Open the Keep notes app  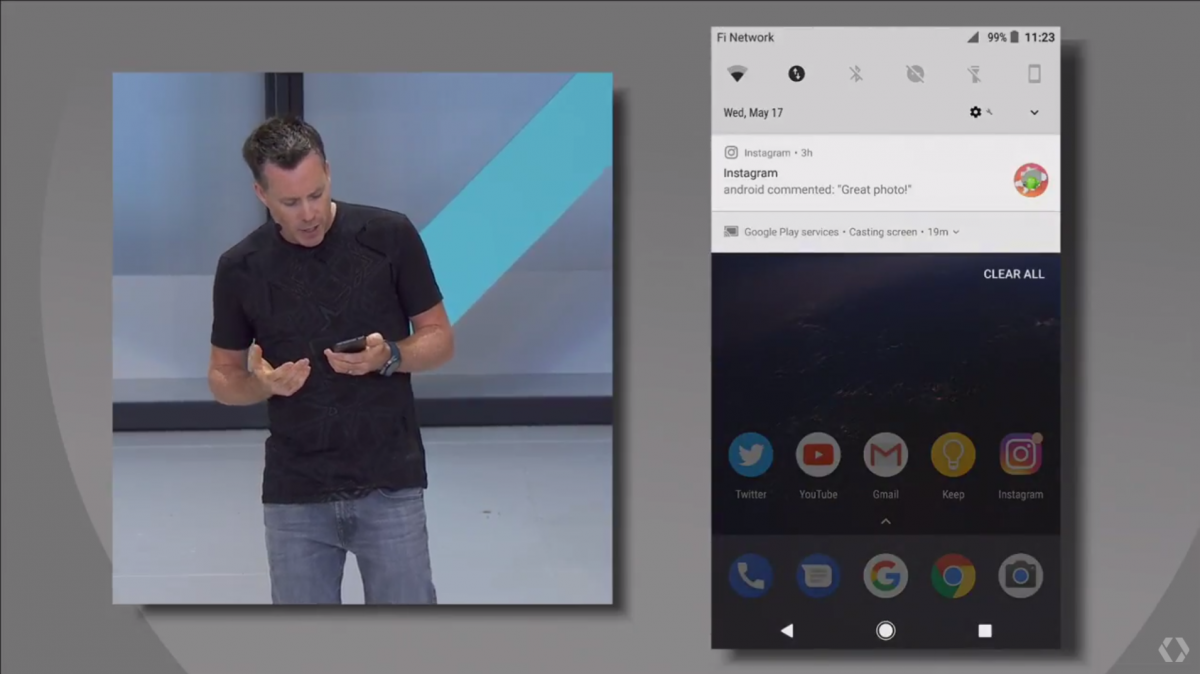coord(953,455)
